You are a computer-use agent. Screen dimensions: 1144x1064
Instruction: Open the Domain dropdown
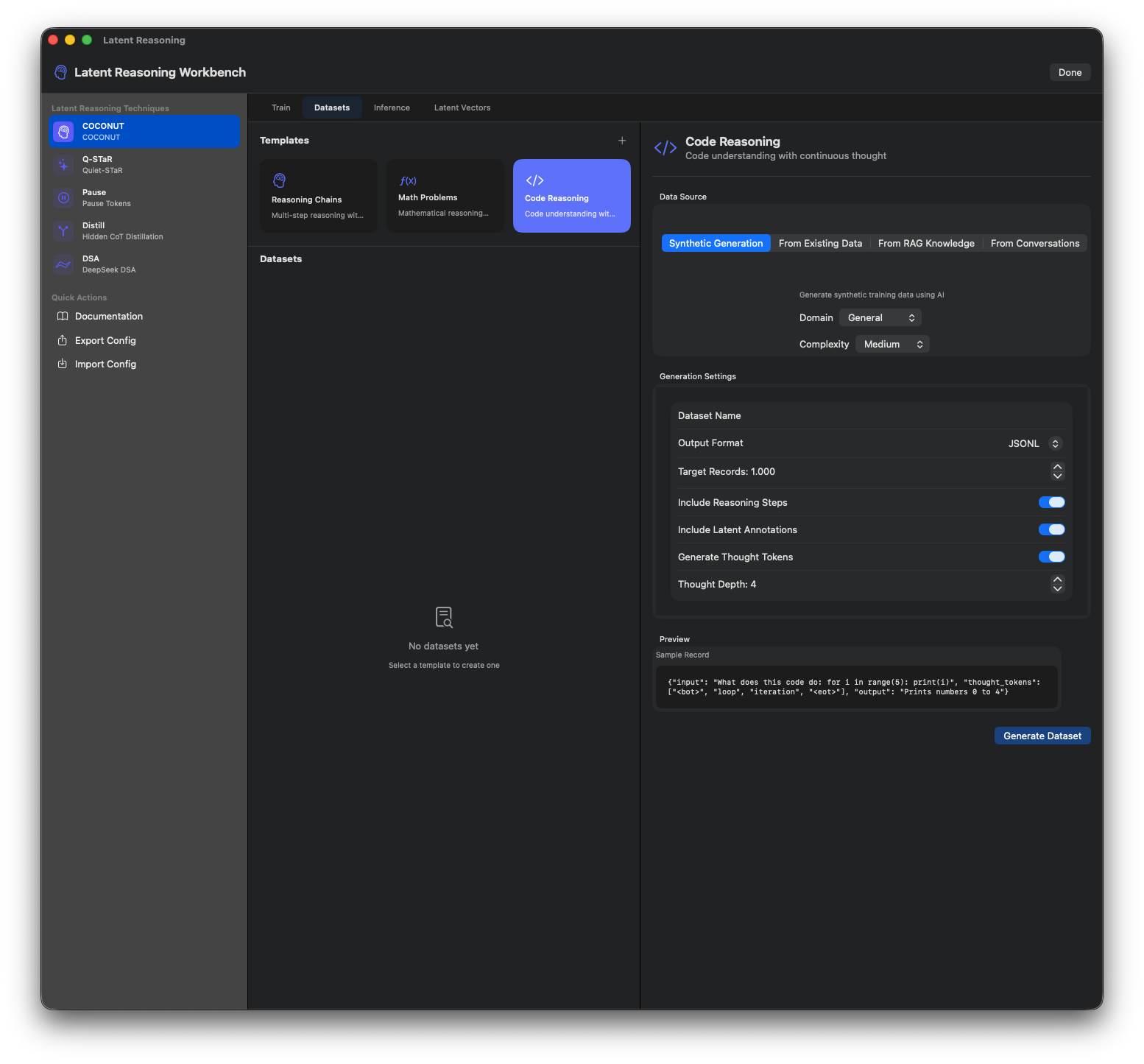point(880,317)
